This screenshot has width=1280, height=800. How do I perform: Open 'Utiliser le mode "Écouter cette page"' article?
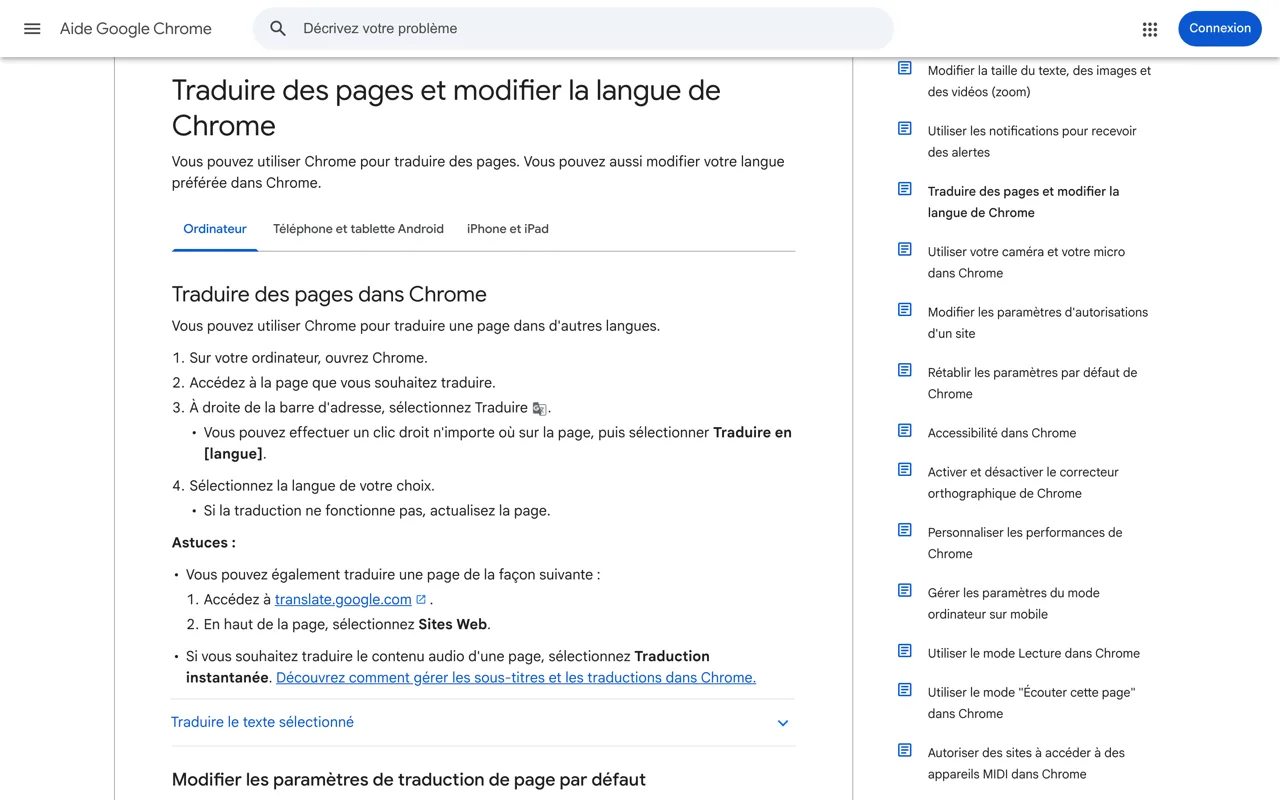click(1031, 703)
